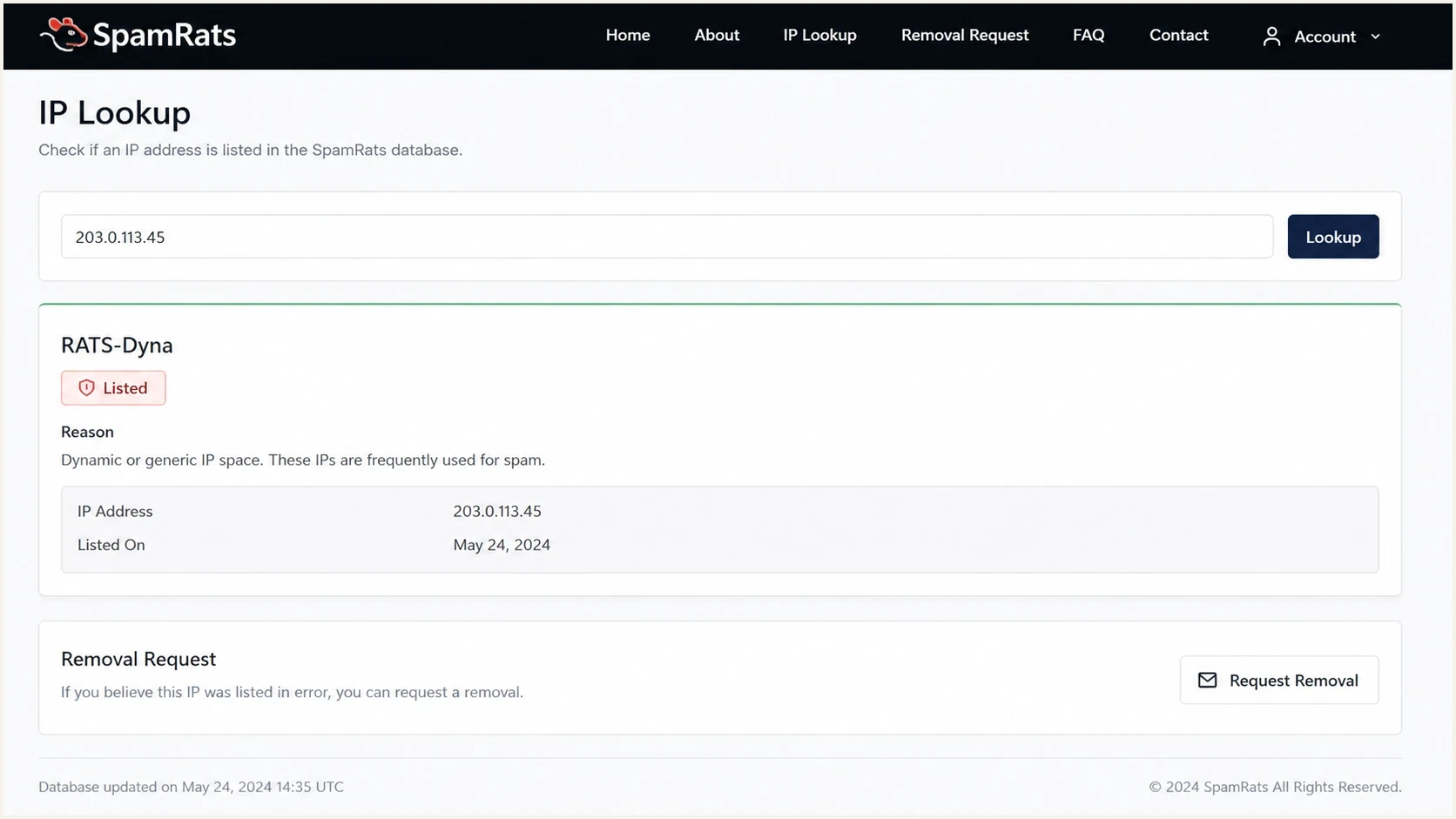Click the SpamRats brand name link
Screen dimensions: 1456x819
(x=164, y=35)
